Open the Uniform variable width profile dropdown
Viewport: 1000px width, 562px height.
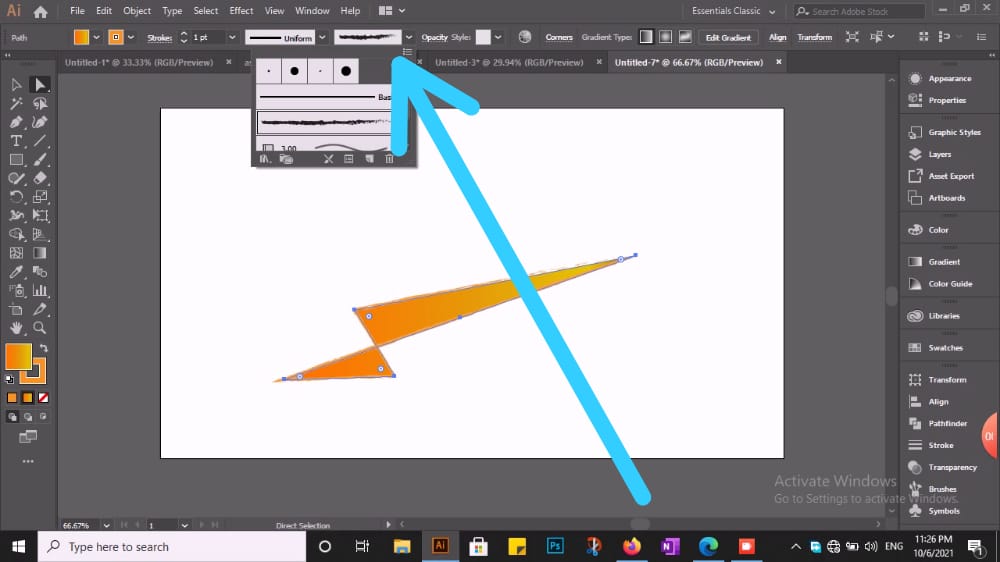[x=322, y=38]
